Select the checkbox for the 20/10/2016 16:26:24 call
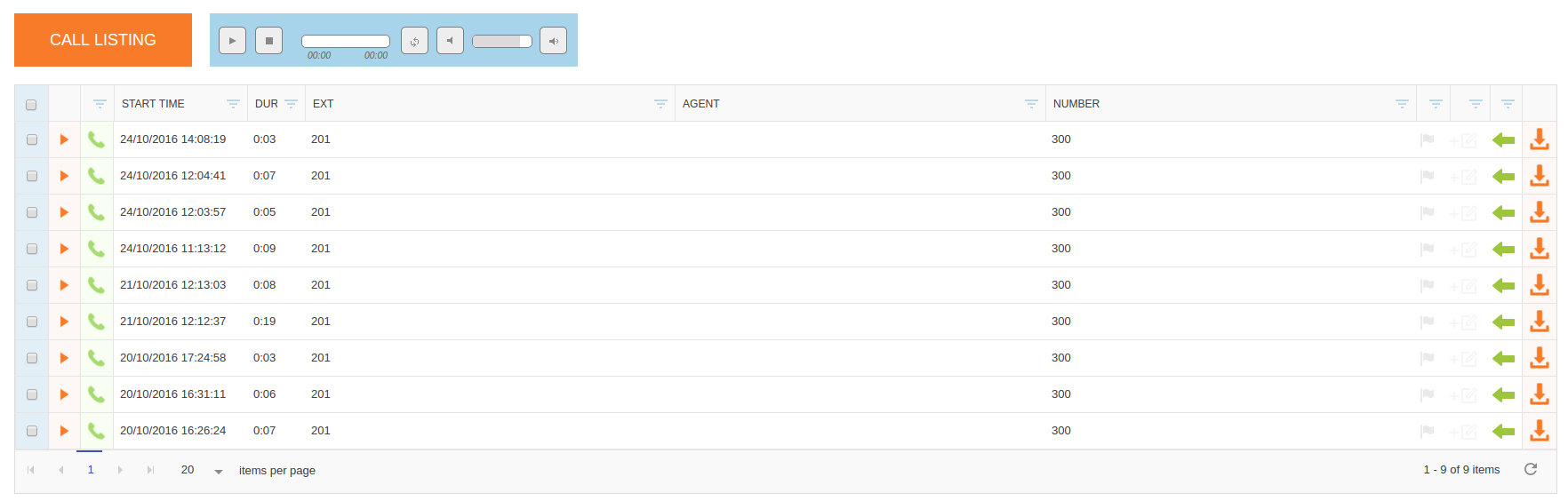 pyautogui.click(x=32, y=431)
